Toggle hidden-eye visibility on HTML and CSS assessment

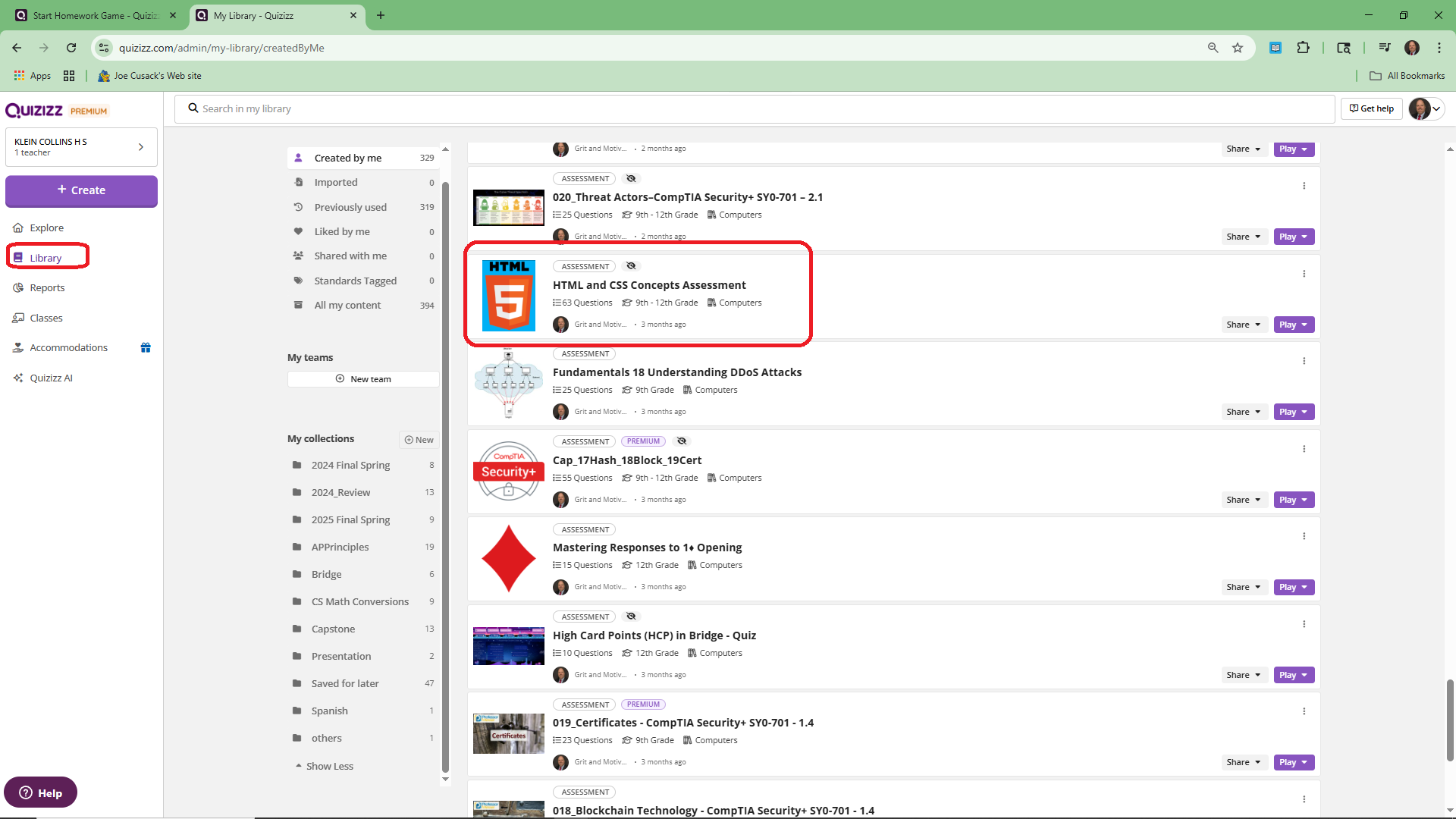[x=631, y=266]
